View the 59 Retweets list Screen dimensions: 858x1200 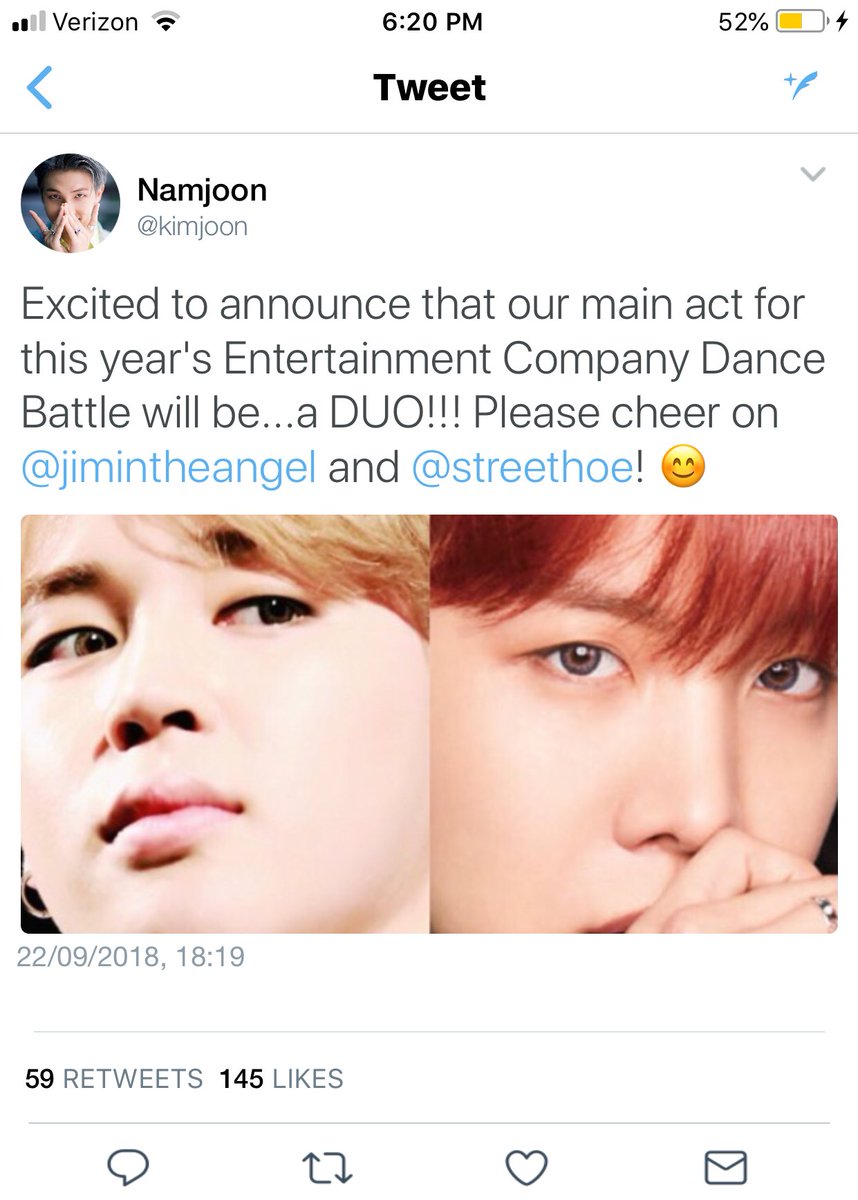coord(114,1079)
